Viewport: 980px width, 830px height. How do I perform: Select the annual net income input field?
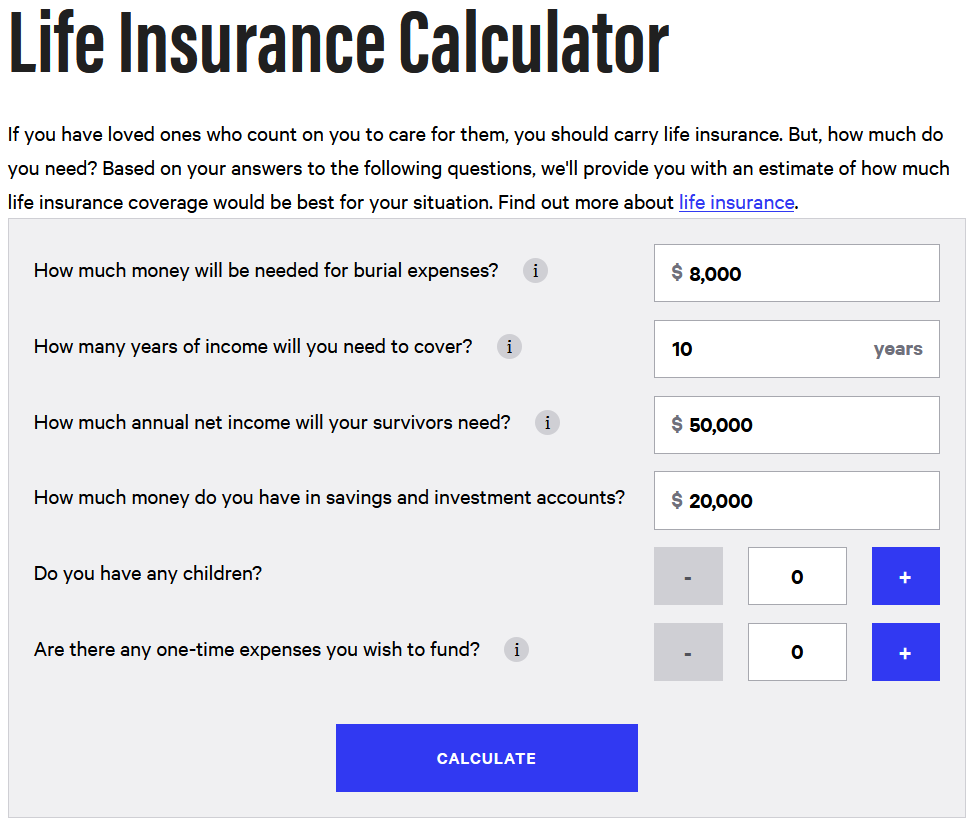(796, 424)
